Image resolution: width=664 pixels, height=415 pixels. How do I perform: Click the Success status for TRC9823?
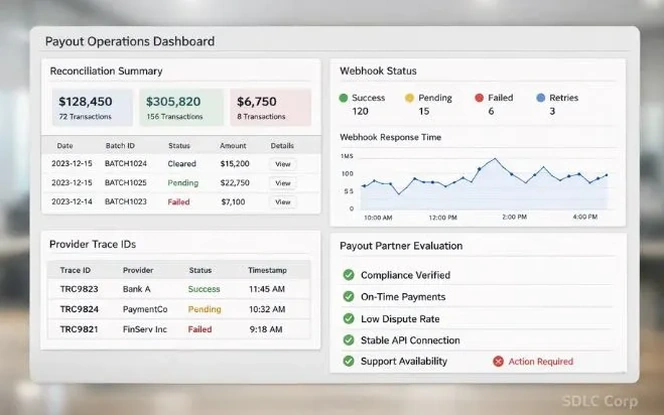[204, 289]
